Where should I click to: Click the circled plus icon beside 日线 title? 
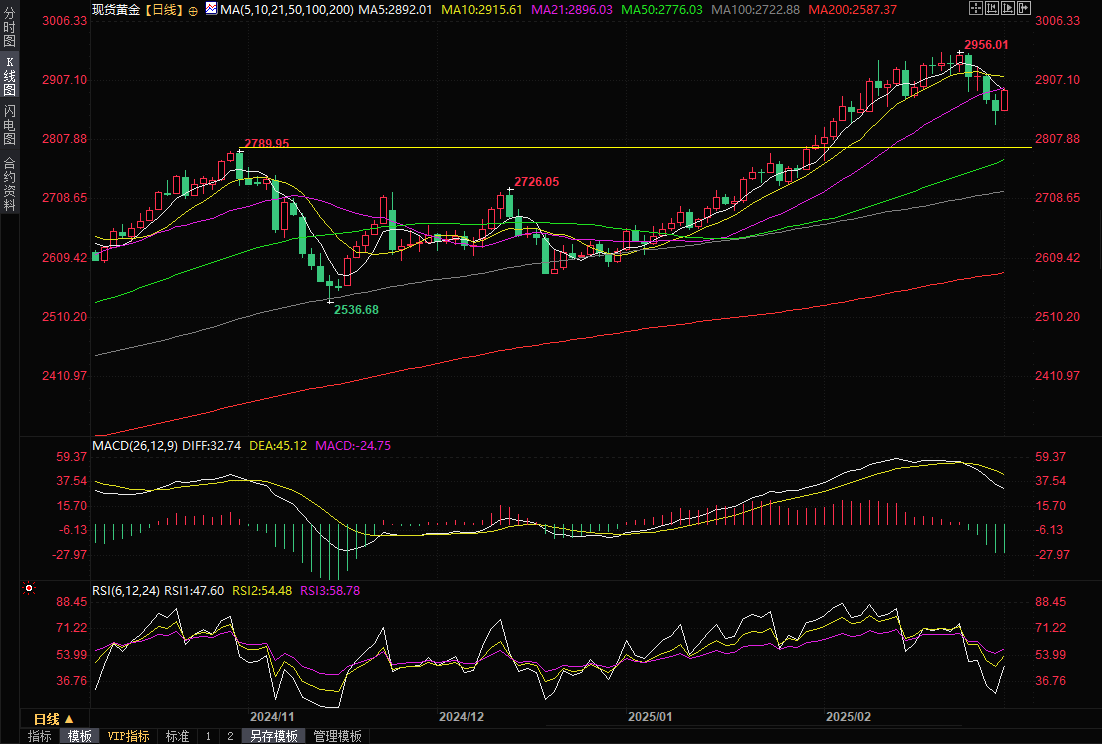193,9
